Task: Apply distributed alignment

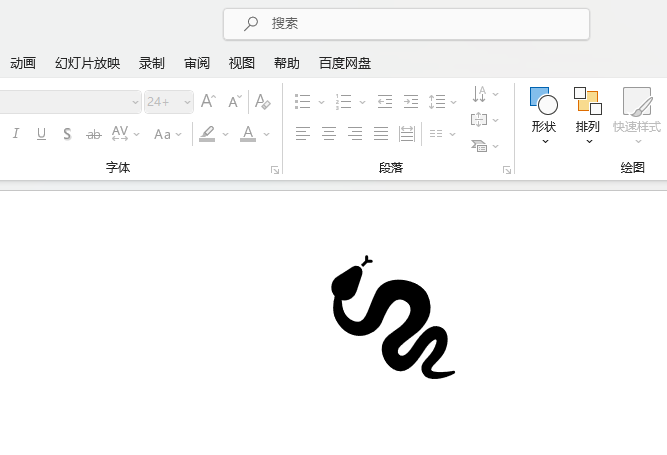Action: click(407, 134)
